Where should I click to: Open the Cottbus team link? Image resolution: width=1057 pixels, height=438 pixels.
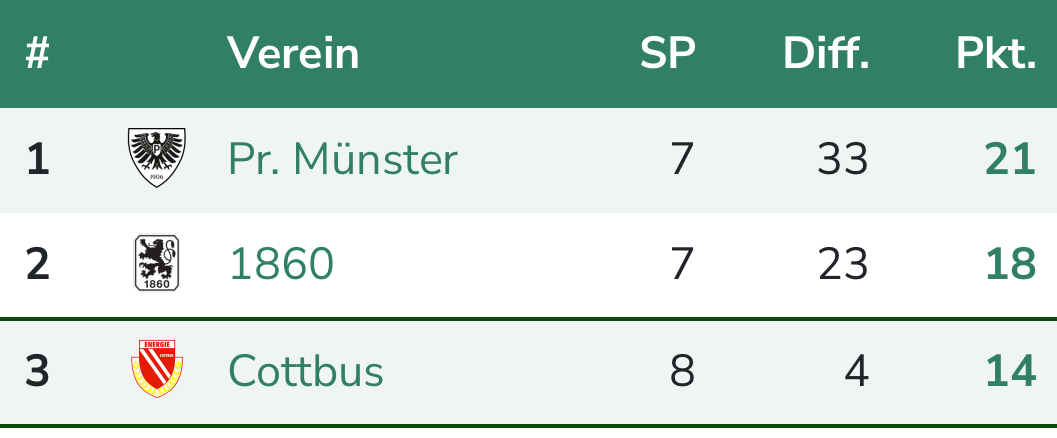(x=306, y=371)
